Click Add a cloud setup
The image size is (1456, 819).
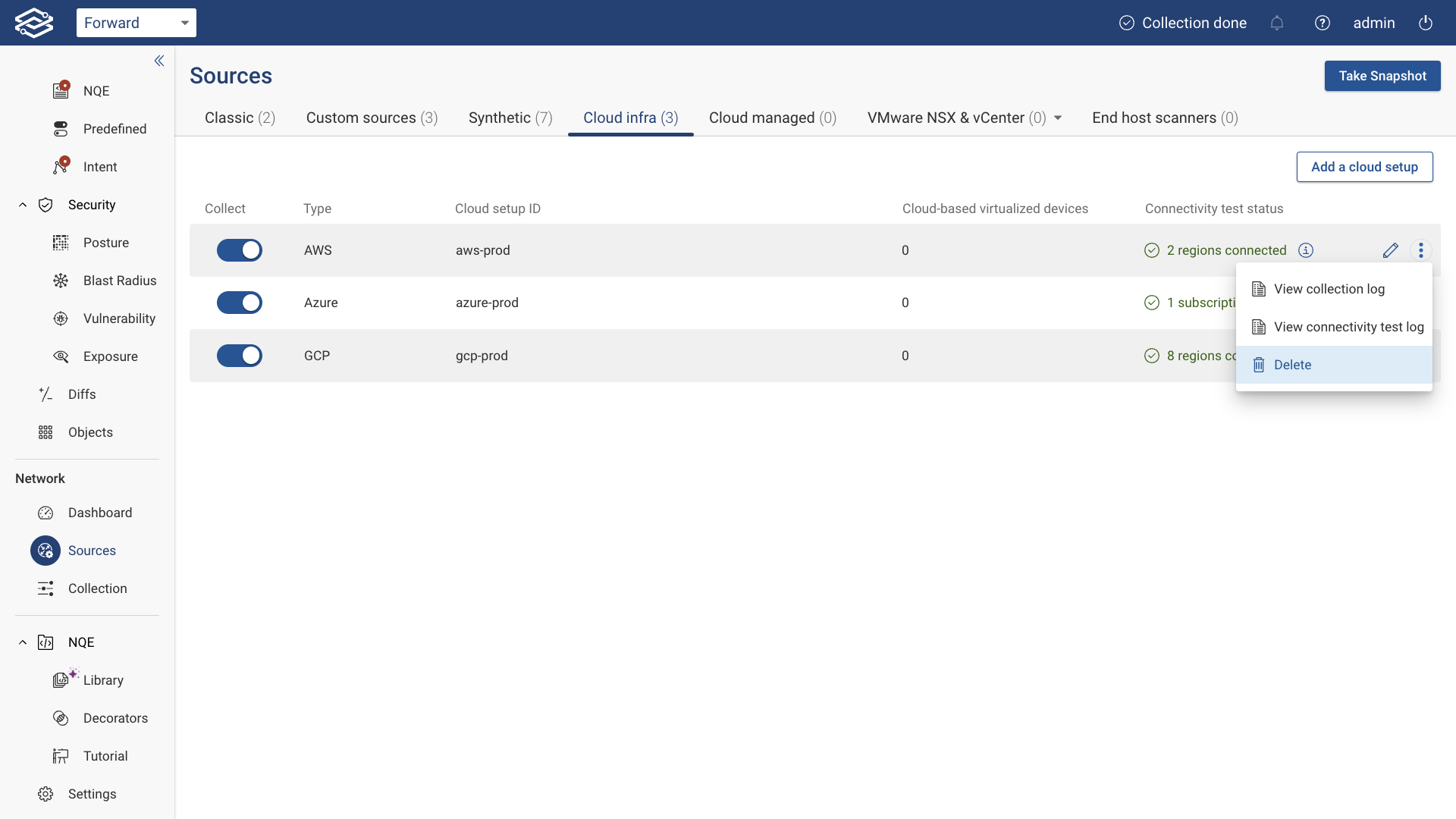pos(1364,167)
